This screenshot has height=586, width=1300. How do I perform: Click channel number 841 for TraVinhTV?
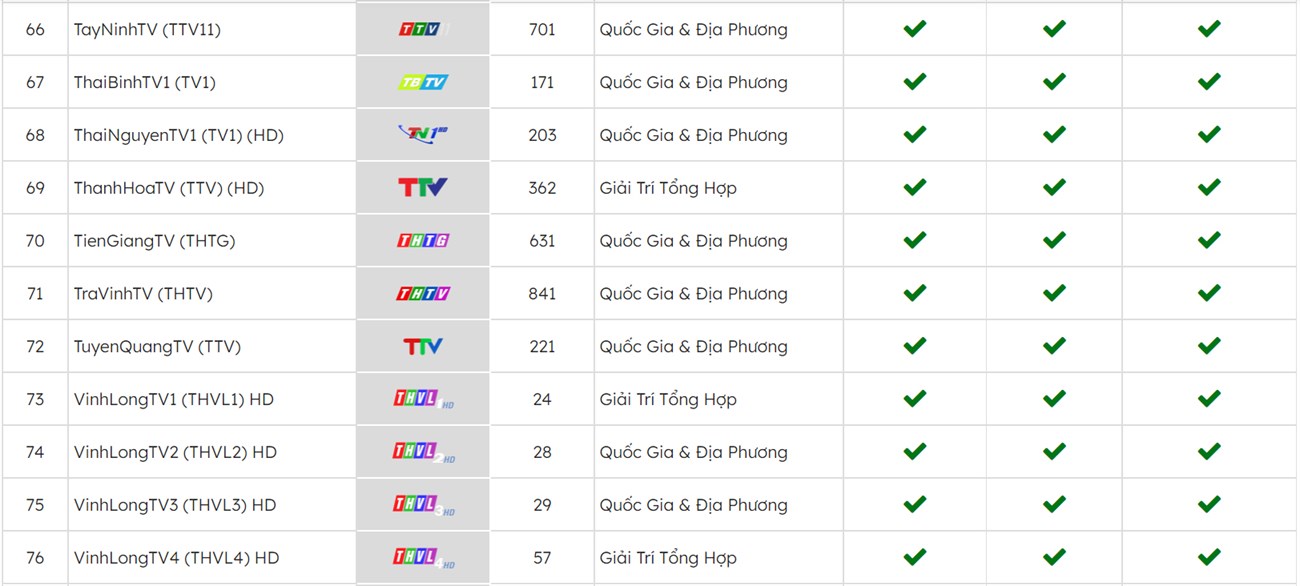point(542,294)
